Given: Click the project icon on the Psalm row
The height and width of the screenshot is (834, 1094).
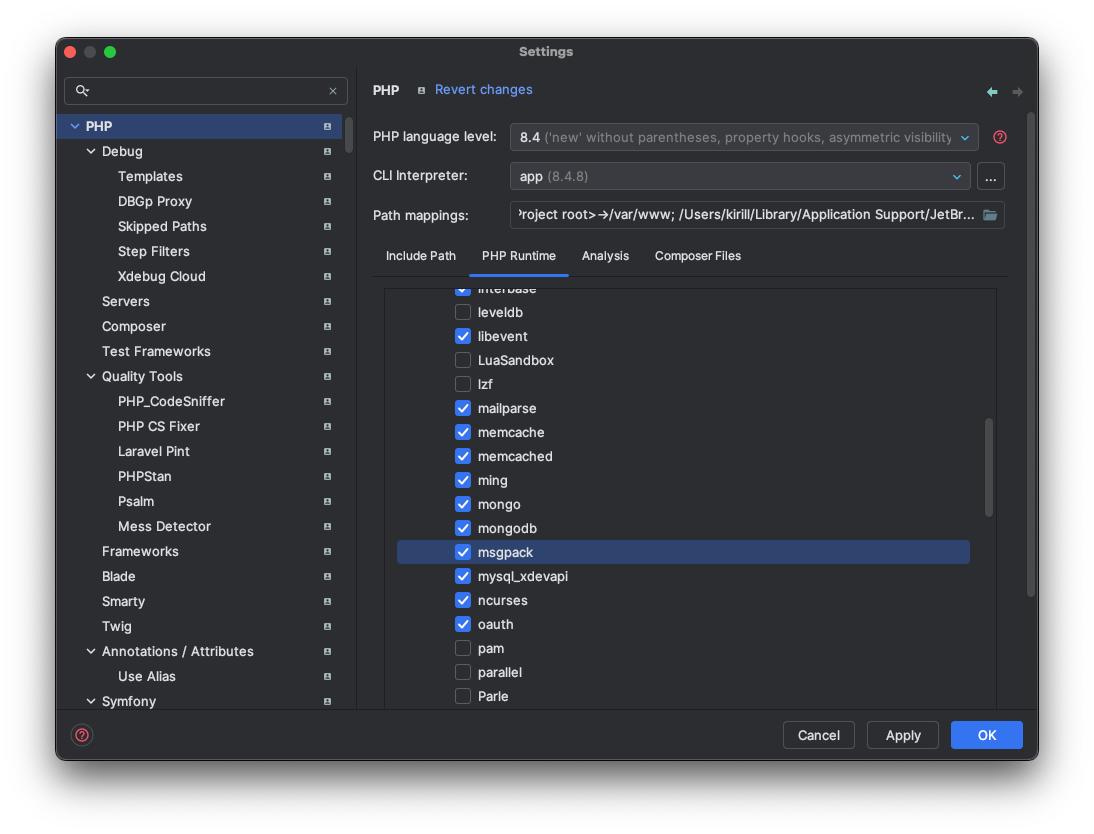Looking at the screenshot, I should [327, 501].
